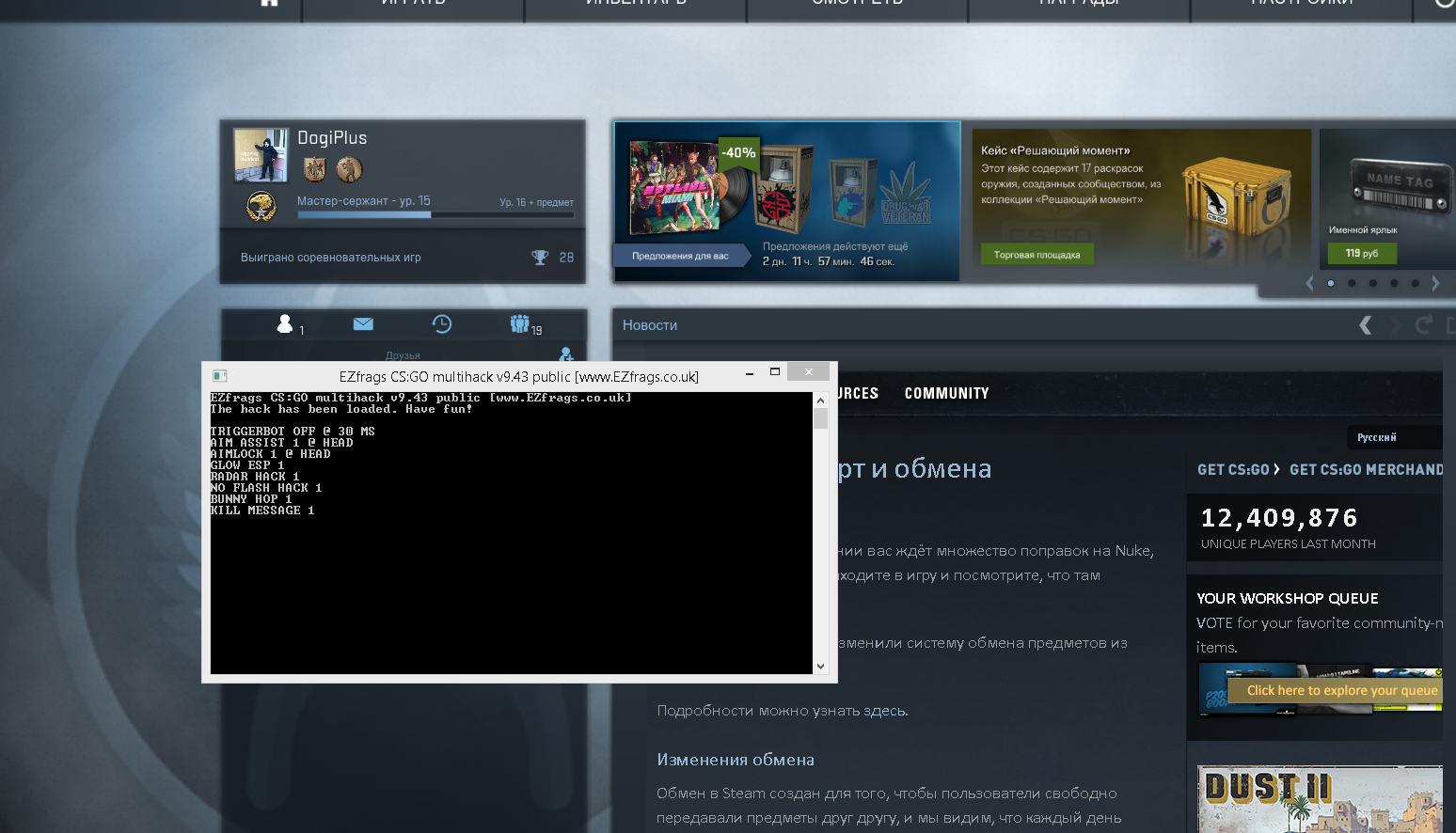Advance store carousel with right chevron
The width and height of the screenshot is (1456, 833).
coord(1435,283)
